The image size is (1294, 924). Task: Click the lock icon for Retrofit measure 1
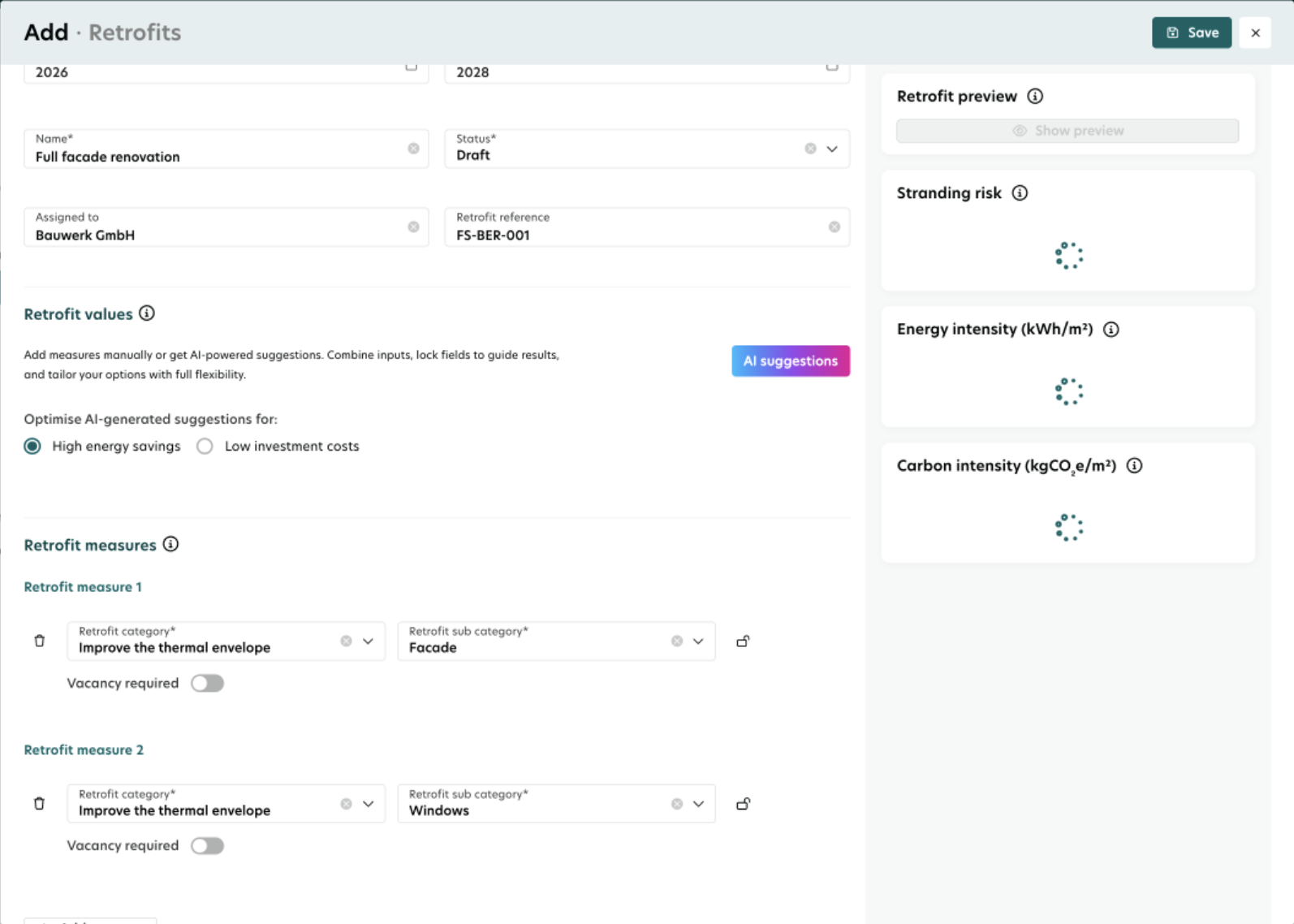click(743, 641)
